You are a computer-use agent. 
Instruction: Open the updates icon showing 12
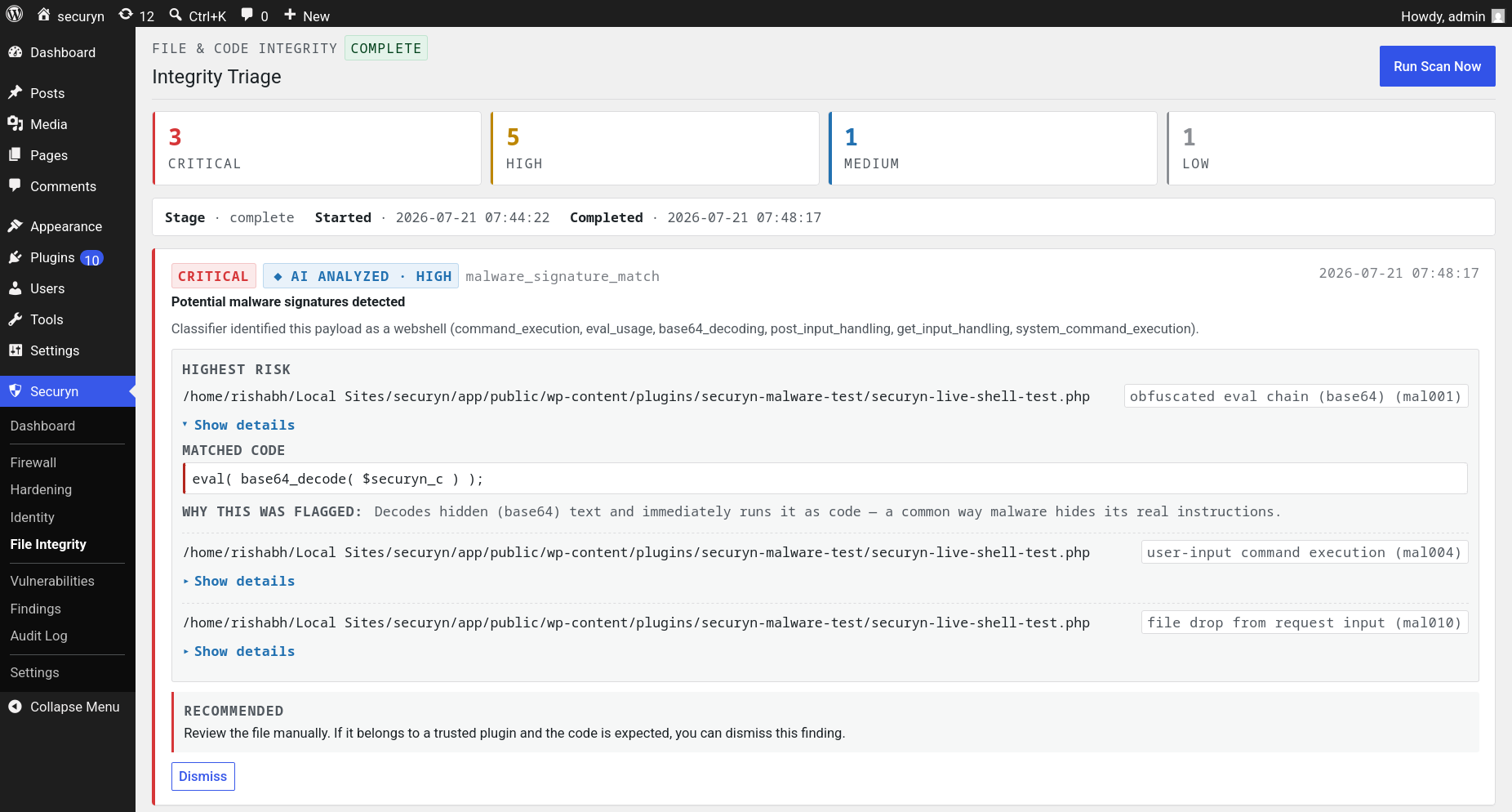(x=126, y=15)
